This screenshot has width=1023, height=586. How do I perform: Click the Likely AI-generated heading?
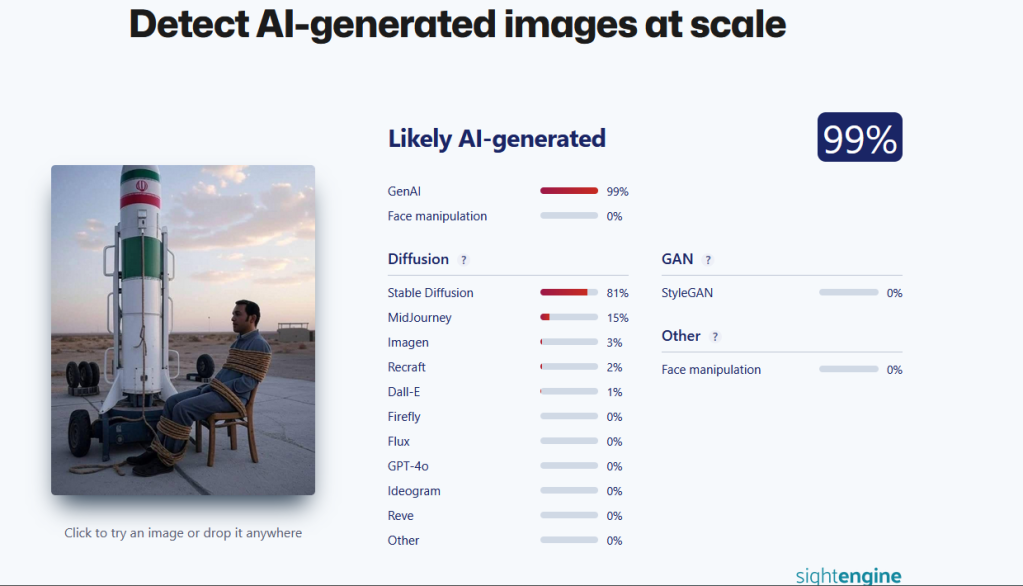[496, 139]
